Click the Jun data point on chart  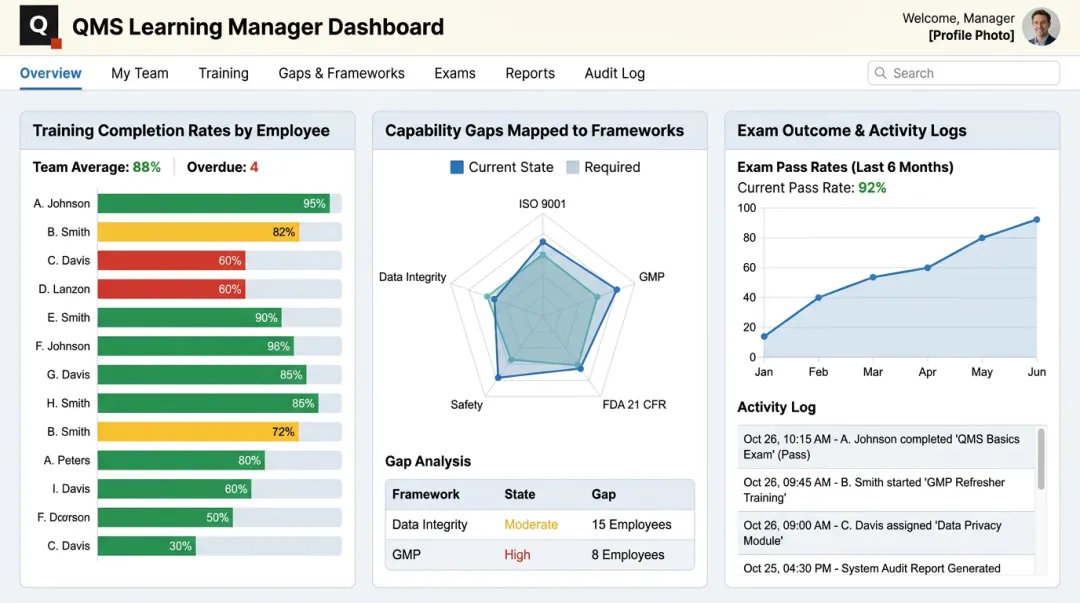point(1037,220)
